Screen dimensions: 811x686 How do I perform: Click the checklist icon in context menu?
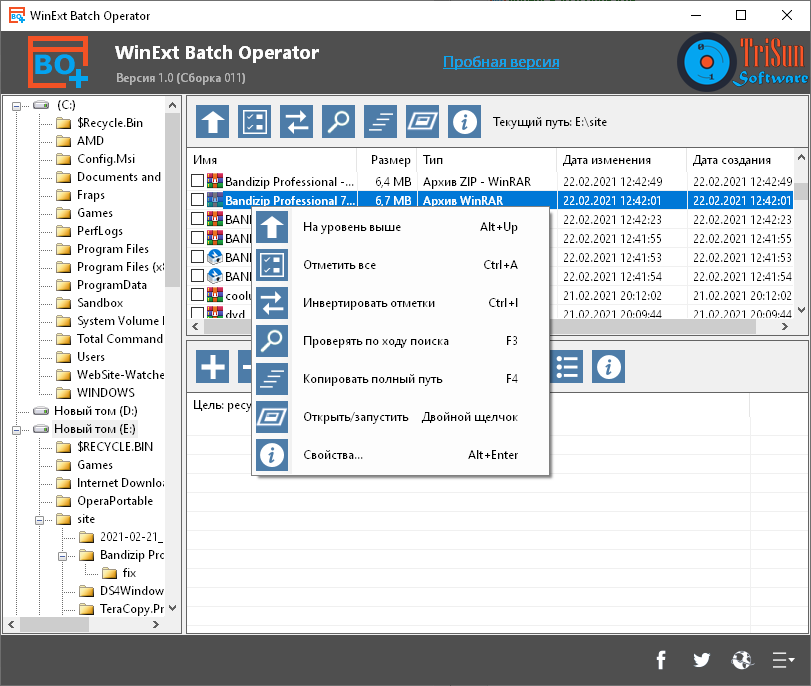click(272, 264)
